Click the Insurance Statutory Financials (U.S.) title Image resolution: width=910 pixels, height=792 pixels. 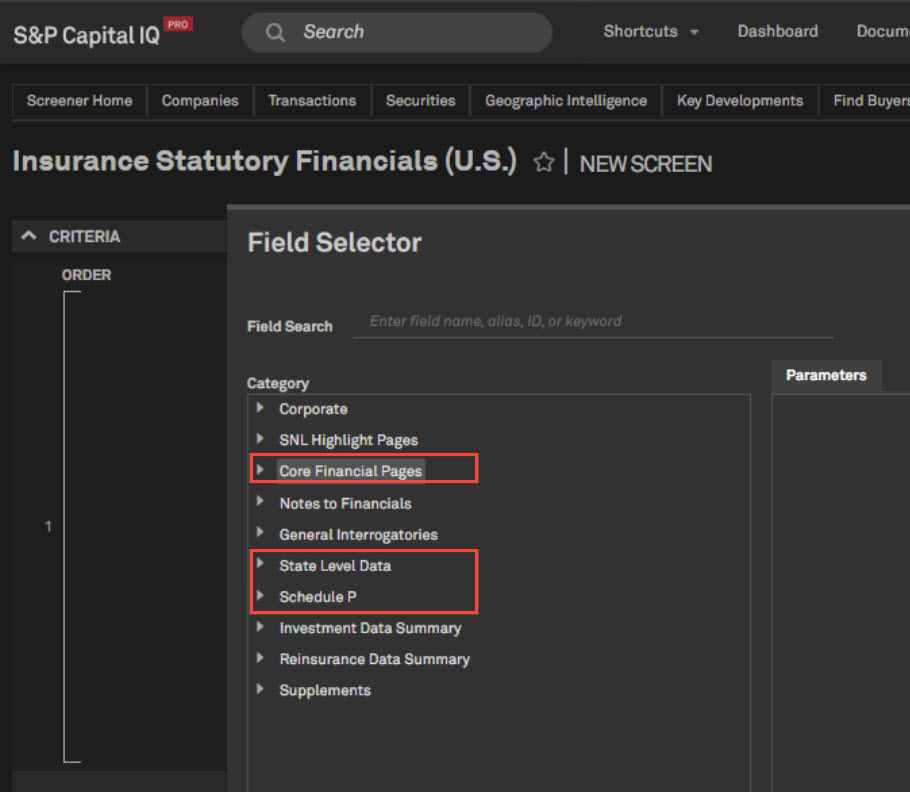(x=264, y=161)
